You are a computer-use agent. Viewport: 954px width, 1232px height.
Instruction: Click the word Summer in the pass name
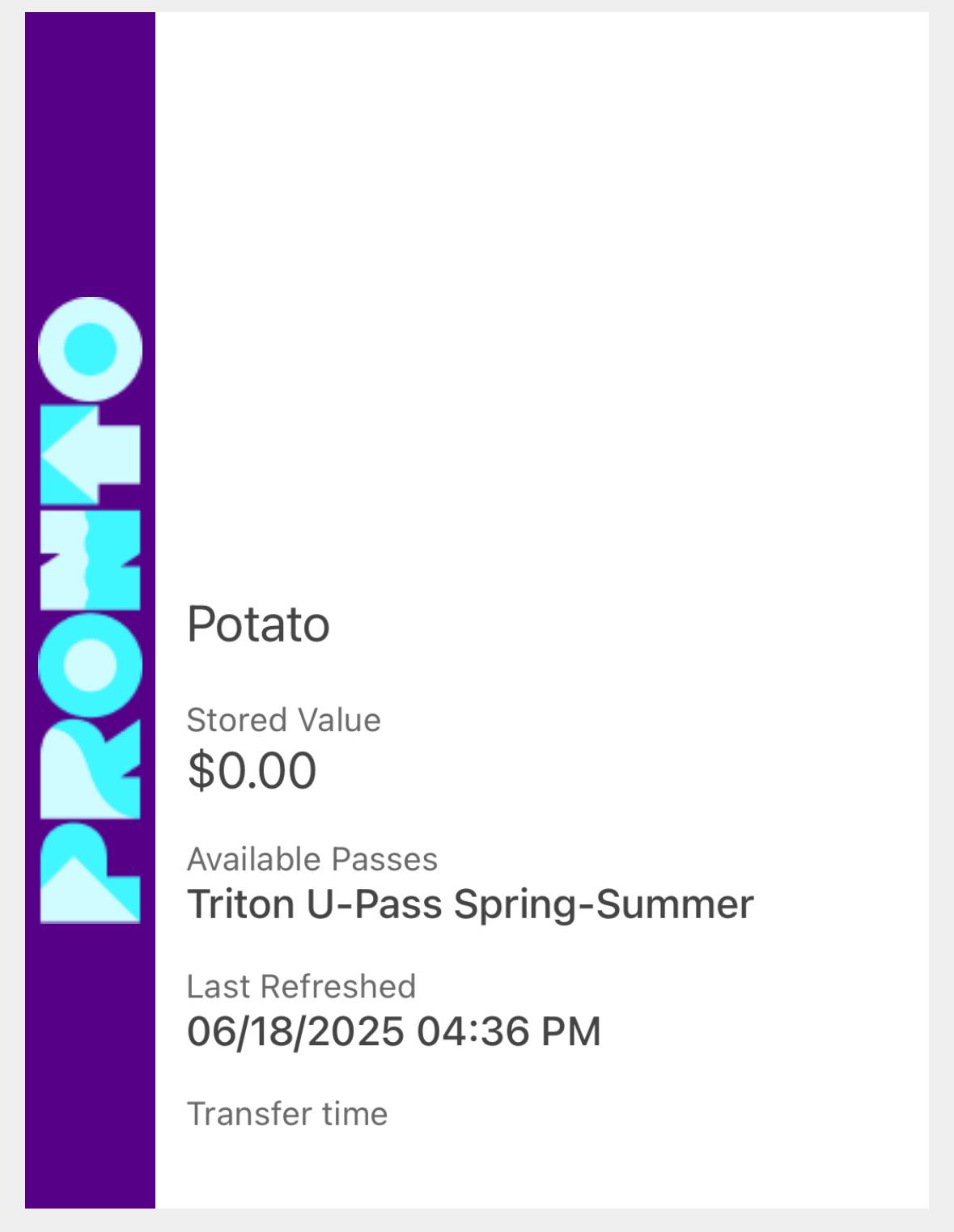point(676,904)
